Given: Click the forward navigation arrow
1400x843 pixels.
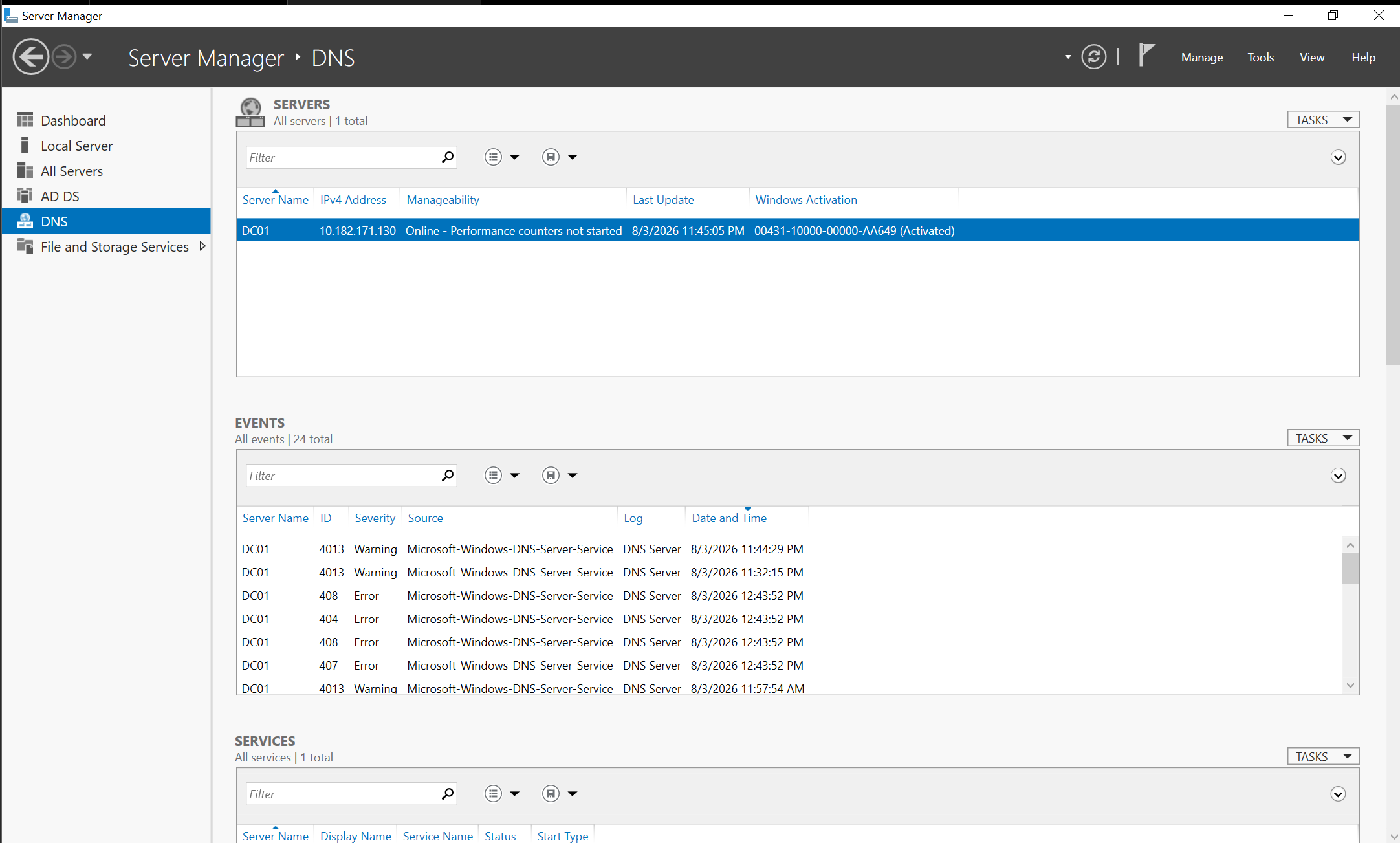Looking at the screenshot, I should [x=64, y=57].
